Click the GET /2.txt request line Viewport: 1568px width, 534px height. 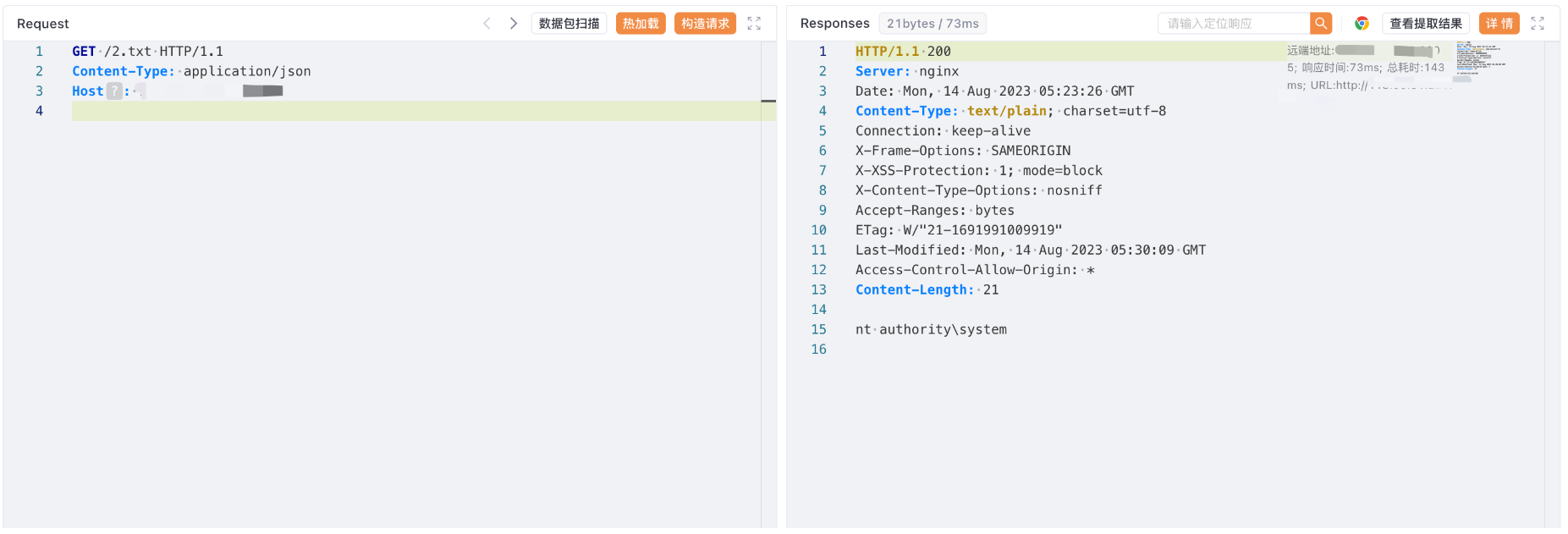click(x=148, y=52)
